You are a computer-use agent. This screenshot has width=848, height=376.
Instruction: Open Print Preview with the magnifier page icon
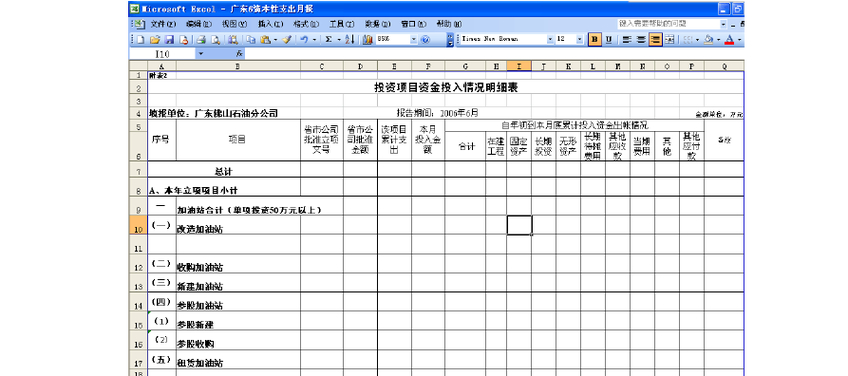pyautogui.click(x=215, y=39)
